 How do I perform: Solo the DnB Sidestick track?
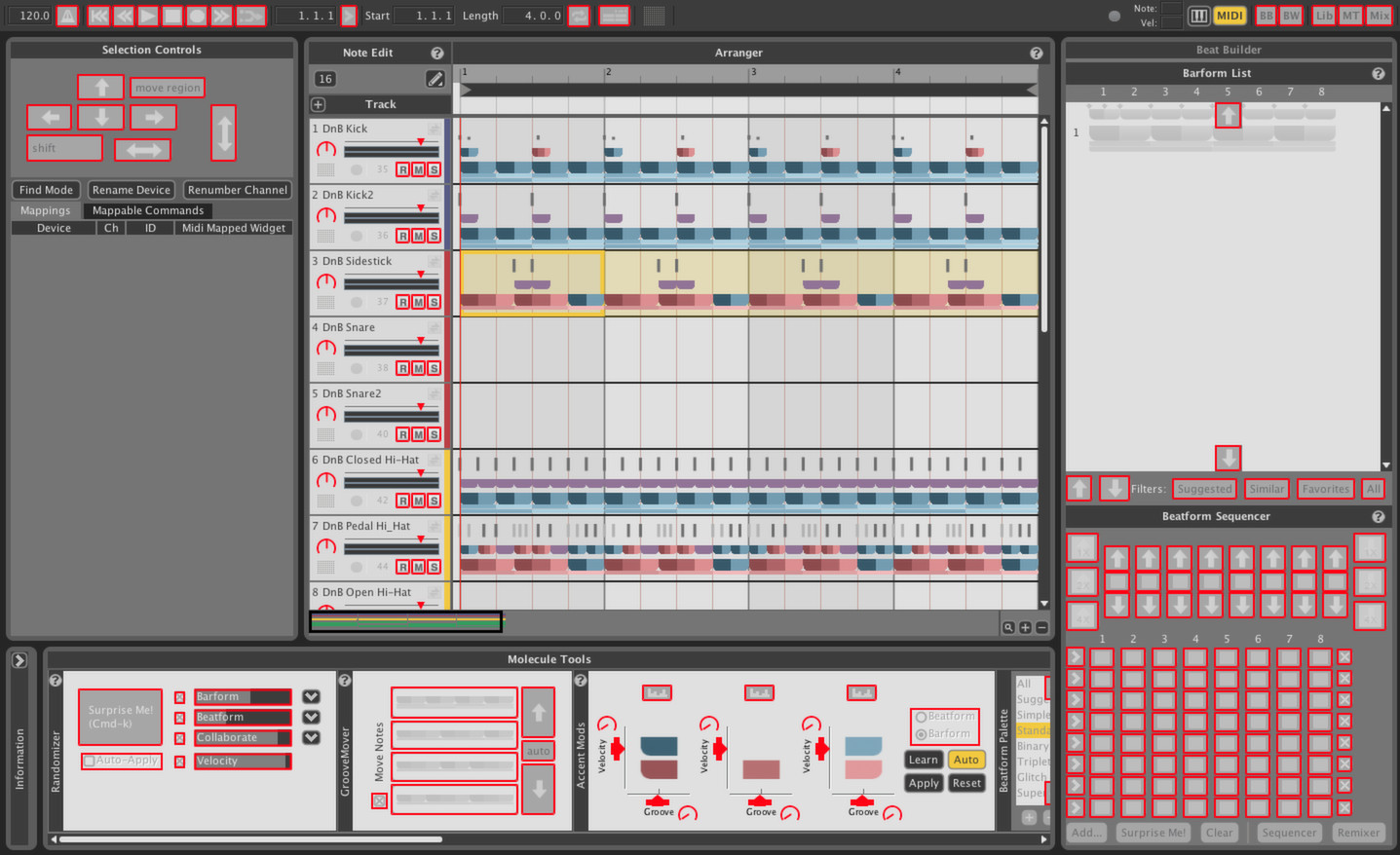[x=435, y=302]
